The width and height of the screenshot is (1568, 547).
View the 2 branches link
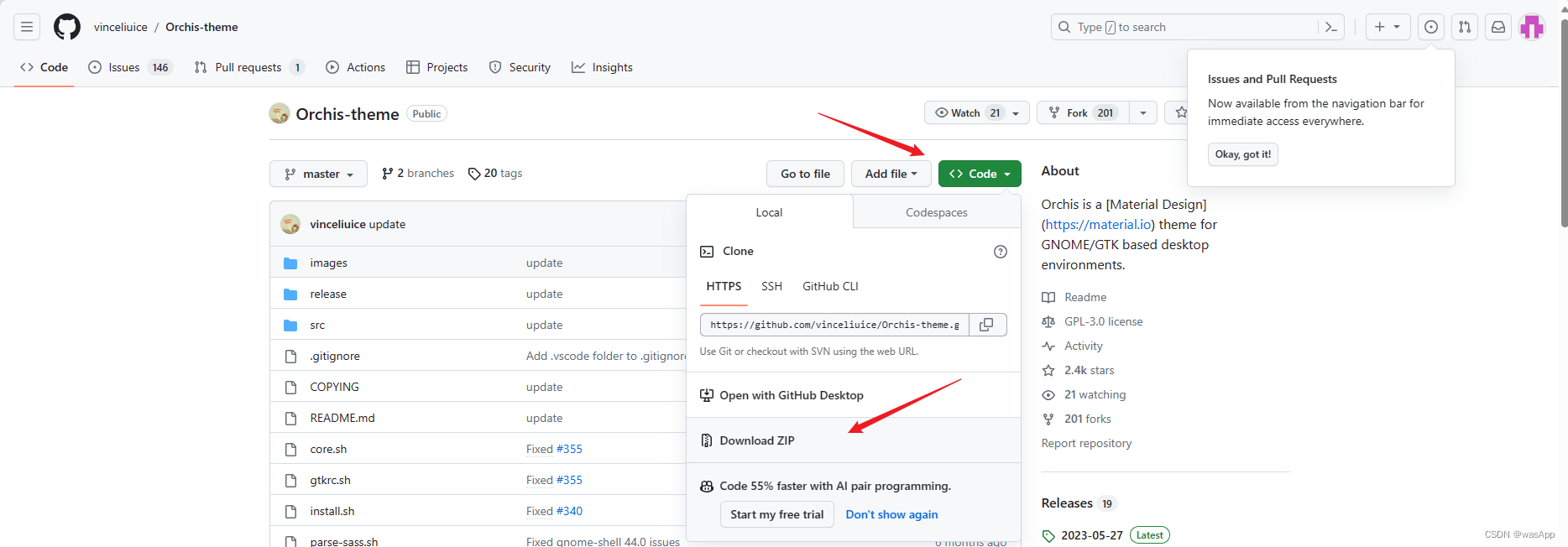(x=417, y=173)
